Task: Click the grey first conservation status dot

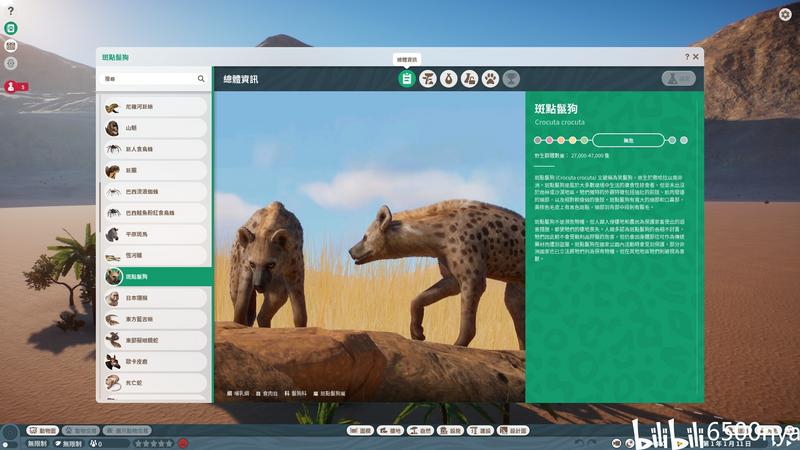Action: pos(538,140)
